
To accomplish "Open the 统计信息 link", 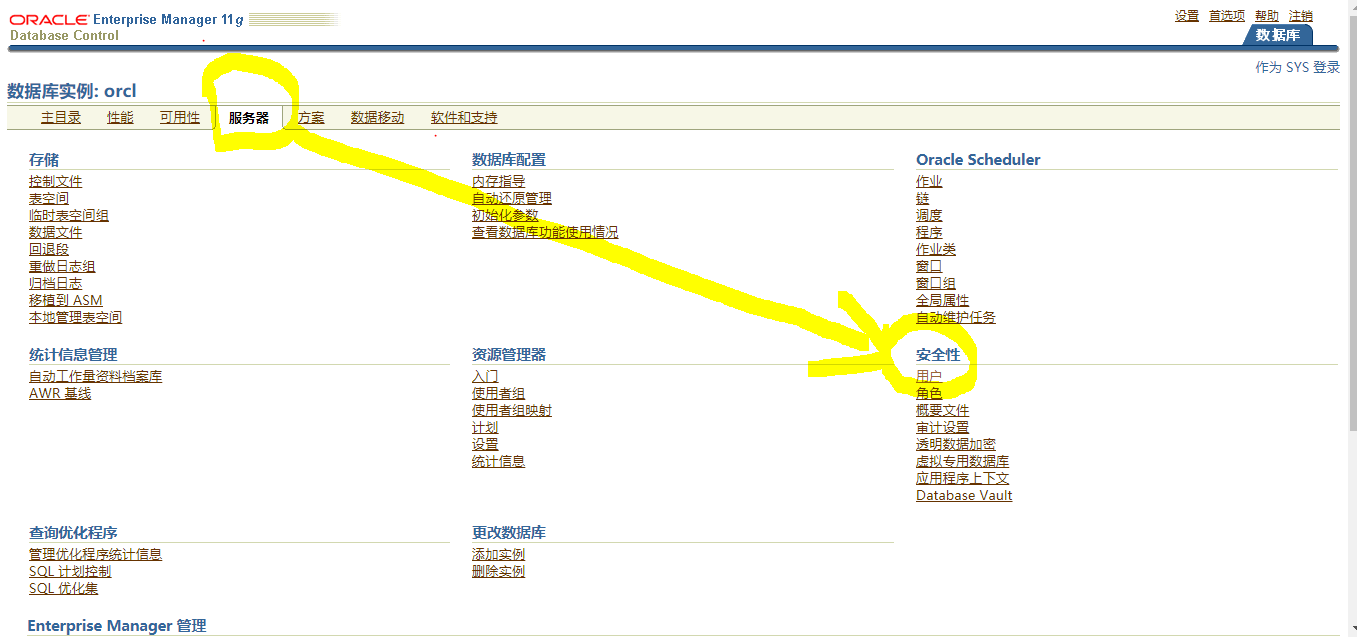I will 498,461.
